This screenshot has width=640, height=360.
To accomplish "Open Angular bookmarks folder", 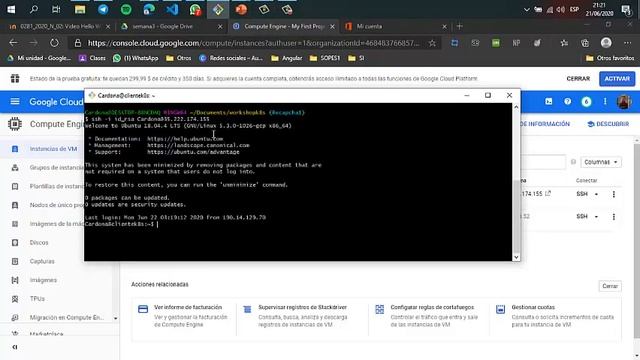I will pos(287,58).
